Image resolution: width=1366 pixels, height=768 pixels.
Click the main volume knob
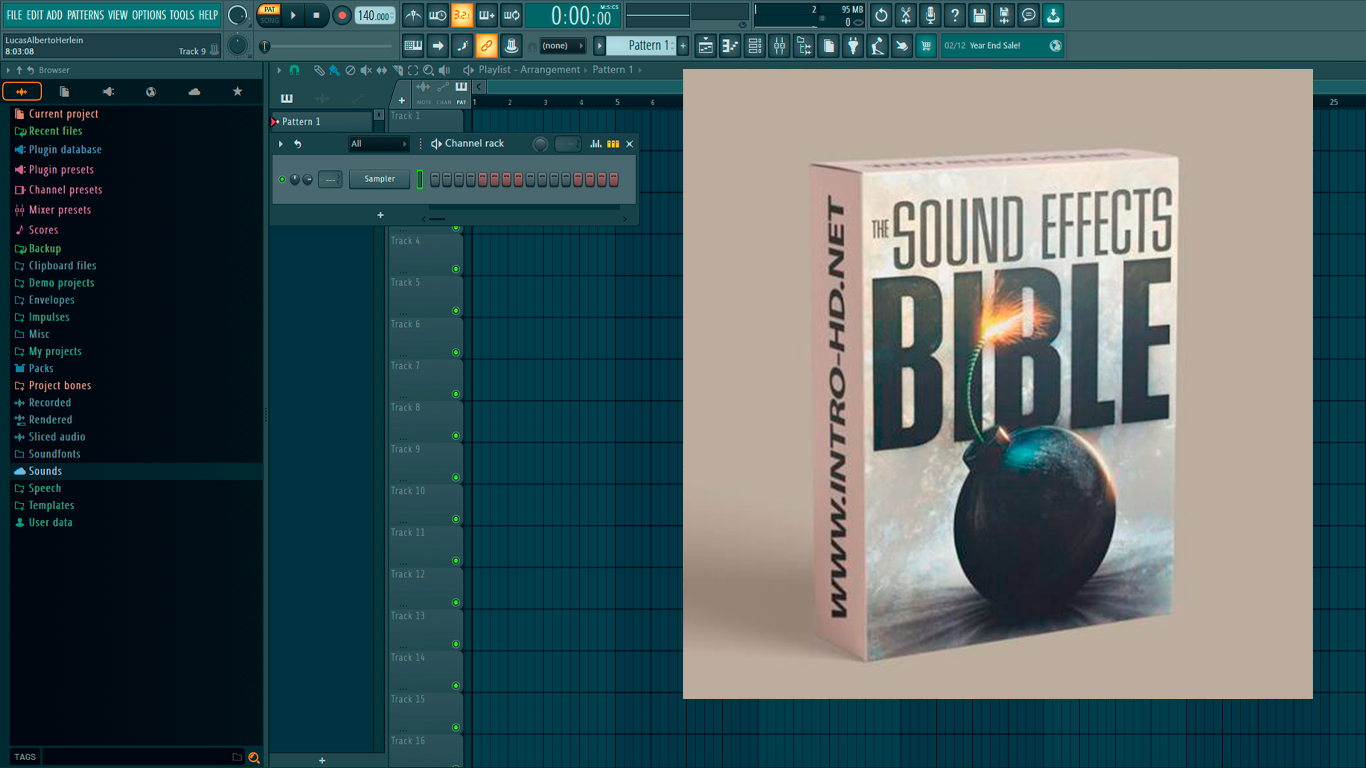pyautogui.click(x=237, y=15)
